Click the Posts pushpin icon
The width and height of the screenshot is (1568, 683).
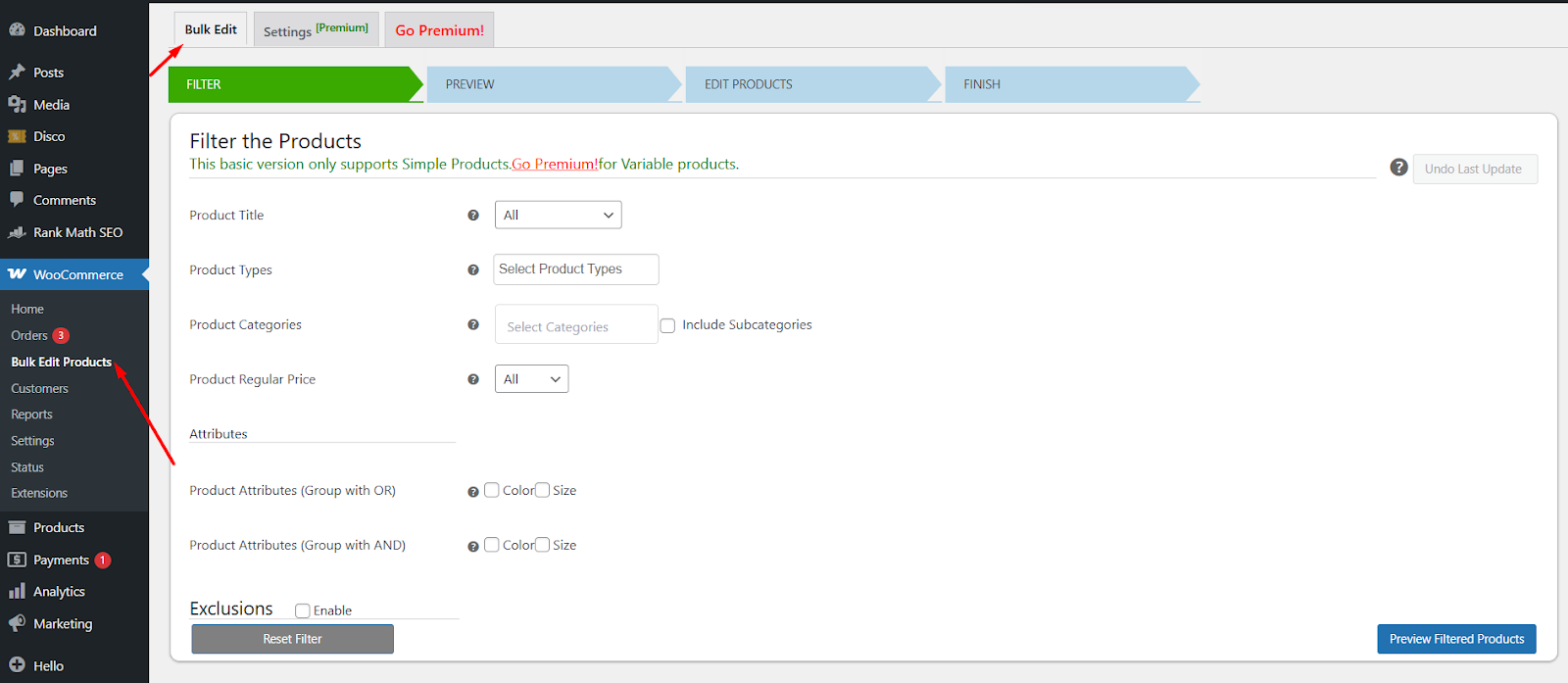click(17, 72)
